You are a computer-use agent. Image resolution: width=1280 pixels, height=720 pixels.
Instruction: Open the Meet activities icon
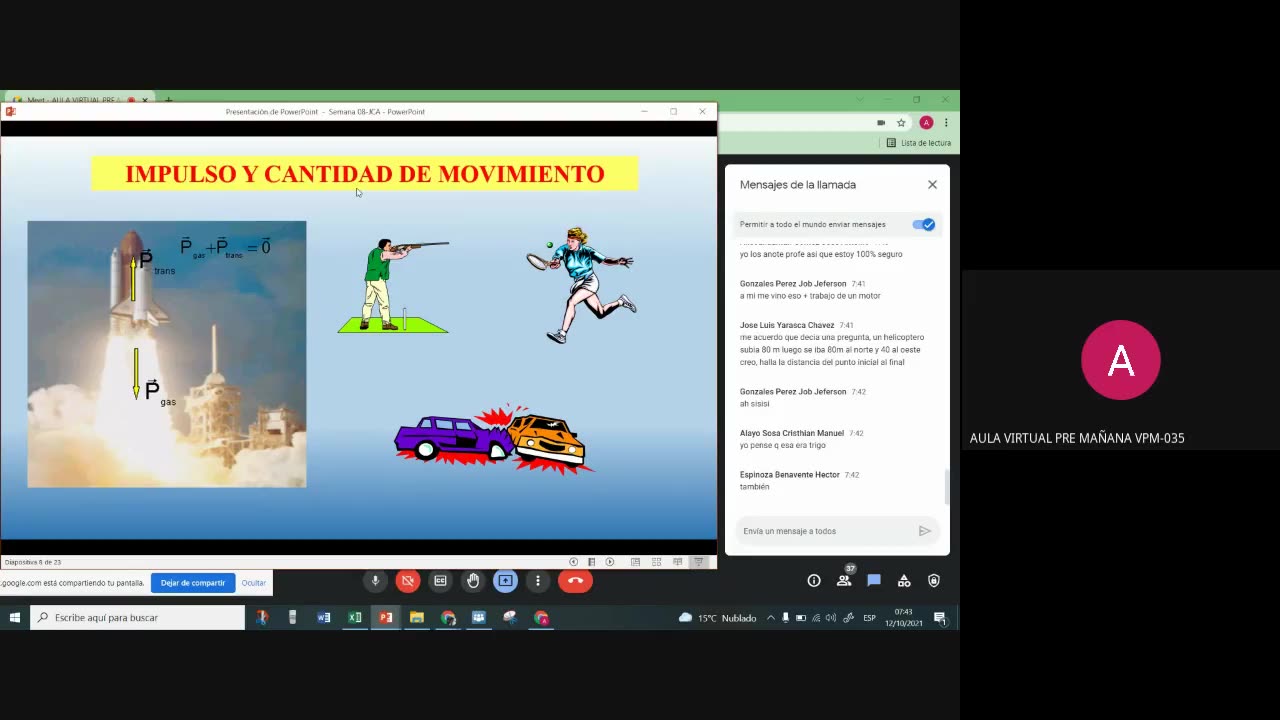904,581
